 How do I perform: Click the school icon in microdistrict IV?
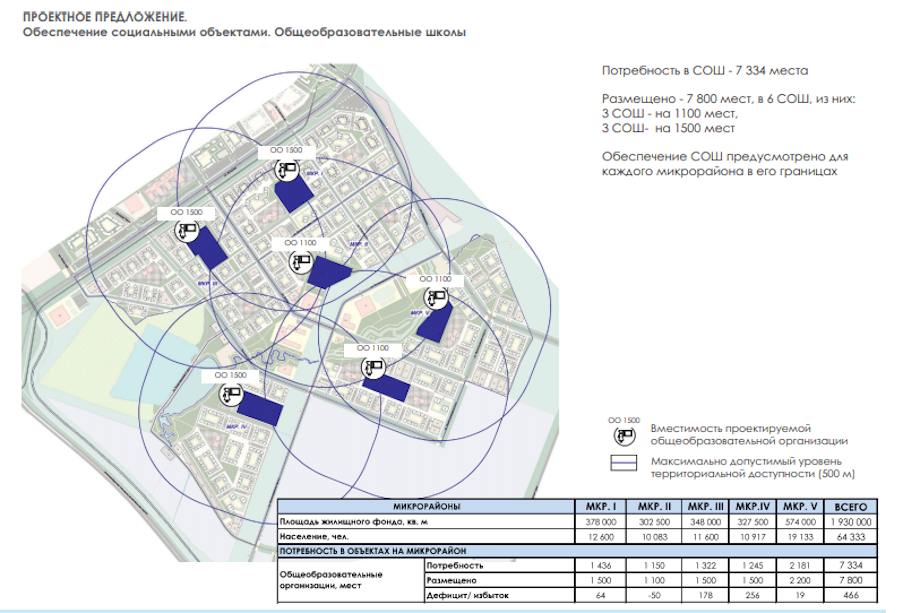point(232,393)
